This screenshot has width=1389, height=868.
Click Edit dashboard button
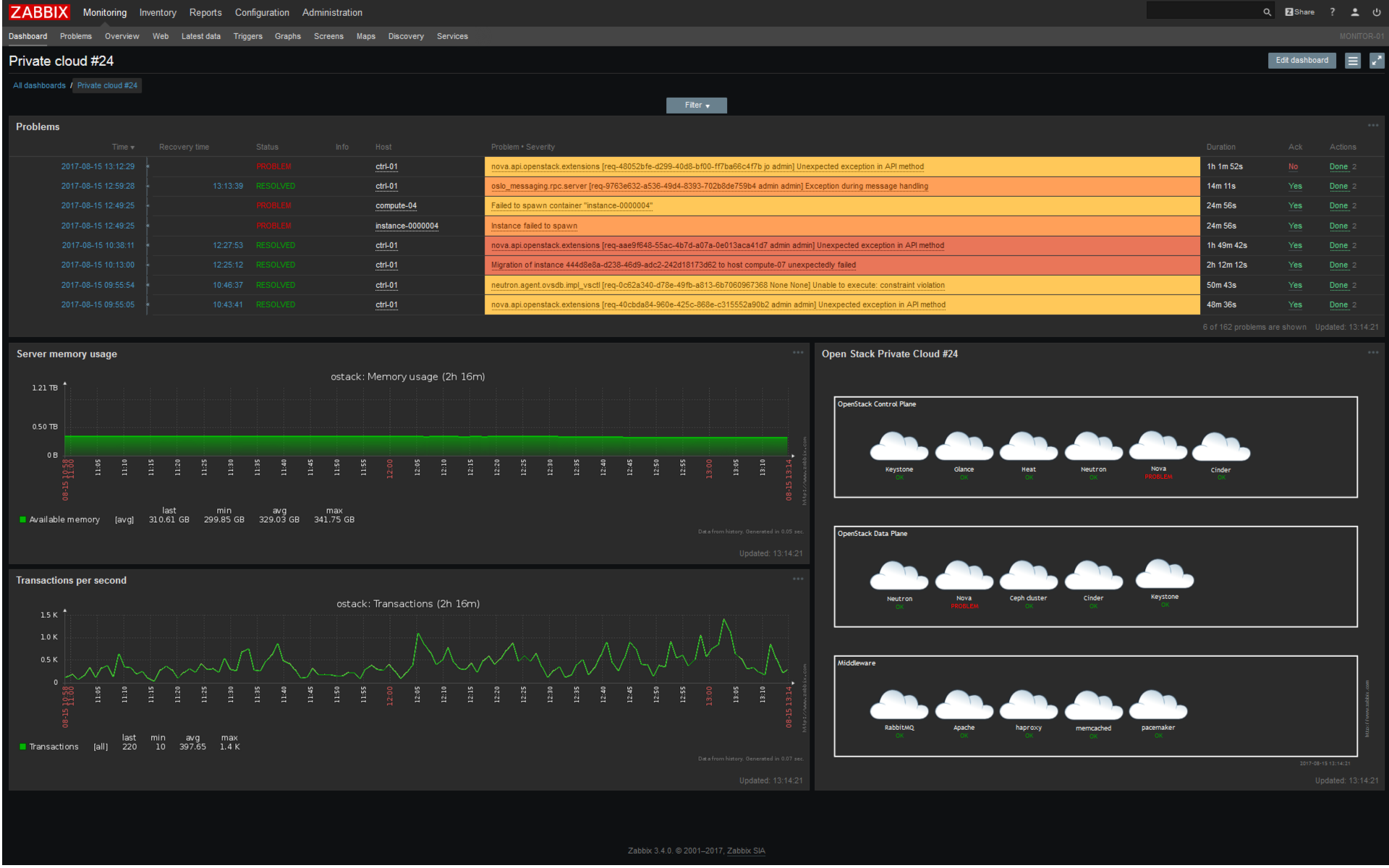tap(1301, 60)
